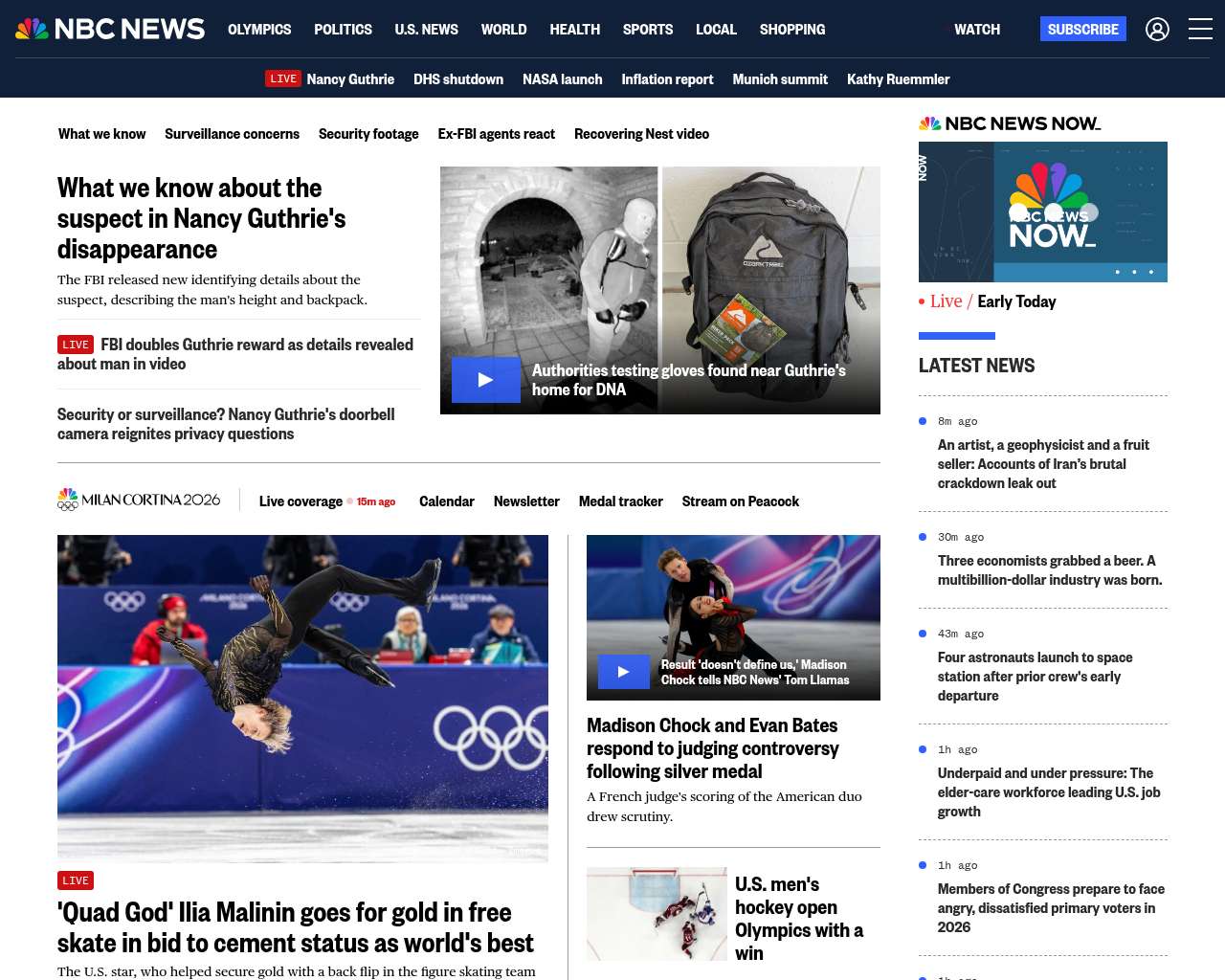
Task: Open NBC News Now live stream thumbnail
Action: tap(1043, 212)
